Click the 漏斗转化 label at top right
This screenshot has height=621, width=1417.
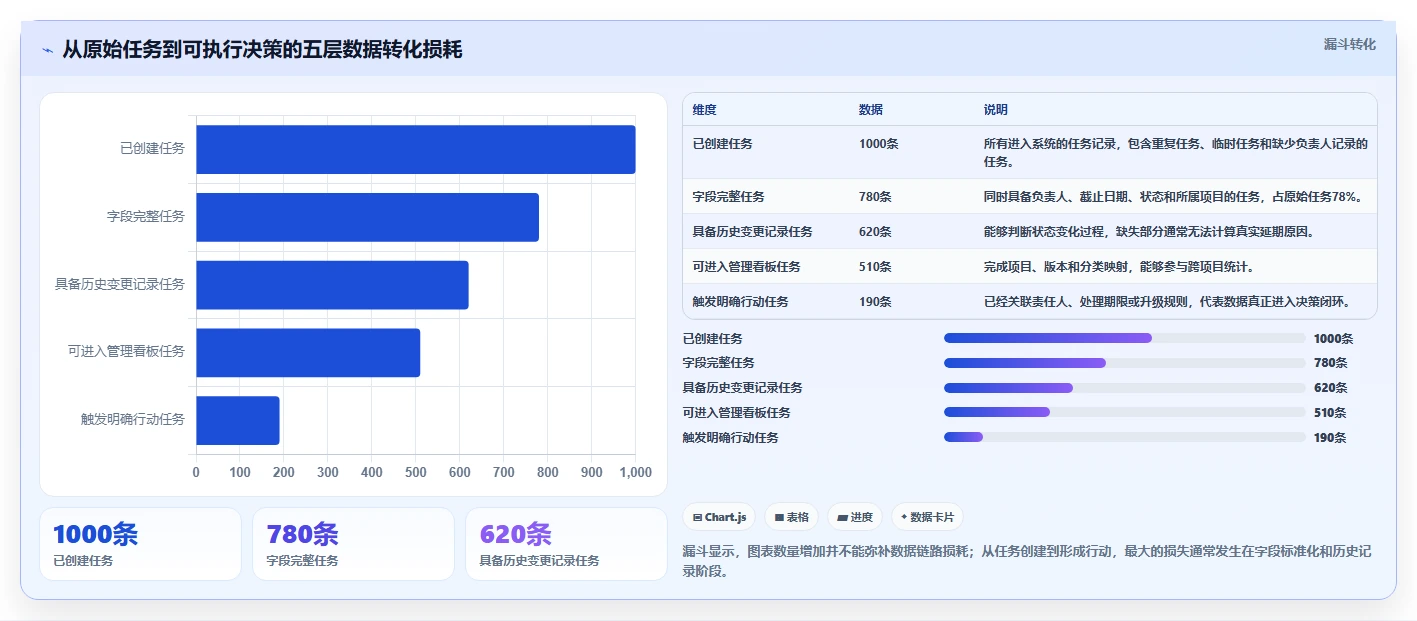1349,44
